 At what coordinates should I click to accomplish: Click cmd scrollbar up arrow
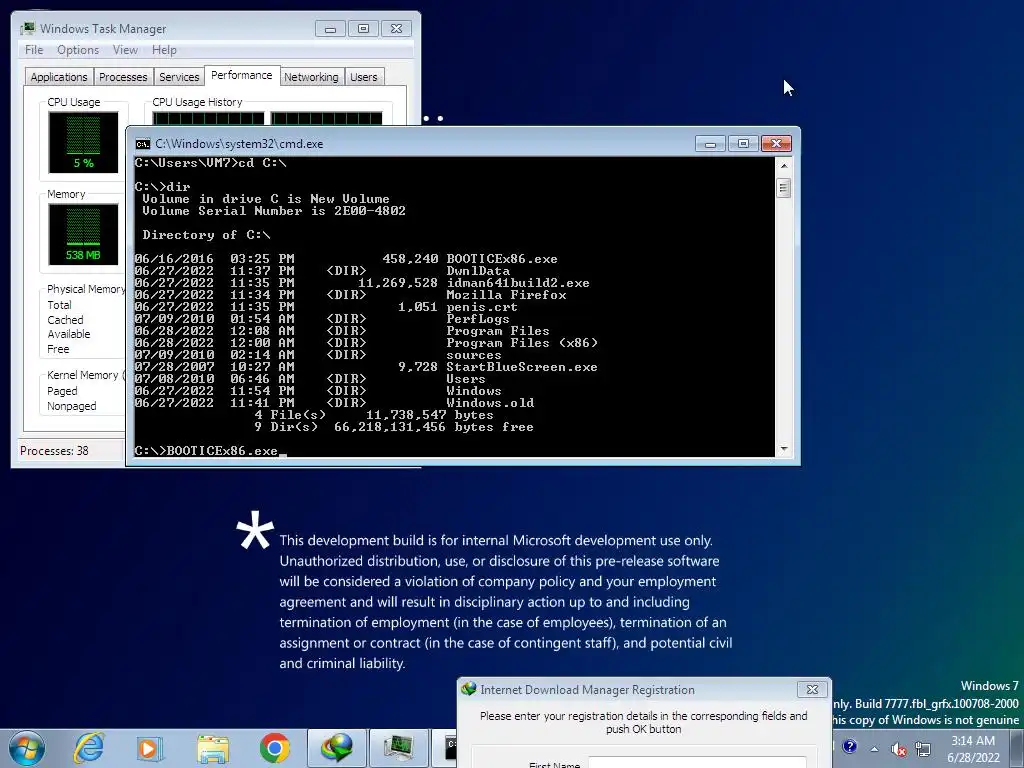(784, 166)
